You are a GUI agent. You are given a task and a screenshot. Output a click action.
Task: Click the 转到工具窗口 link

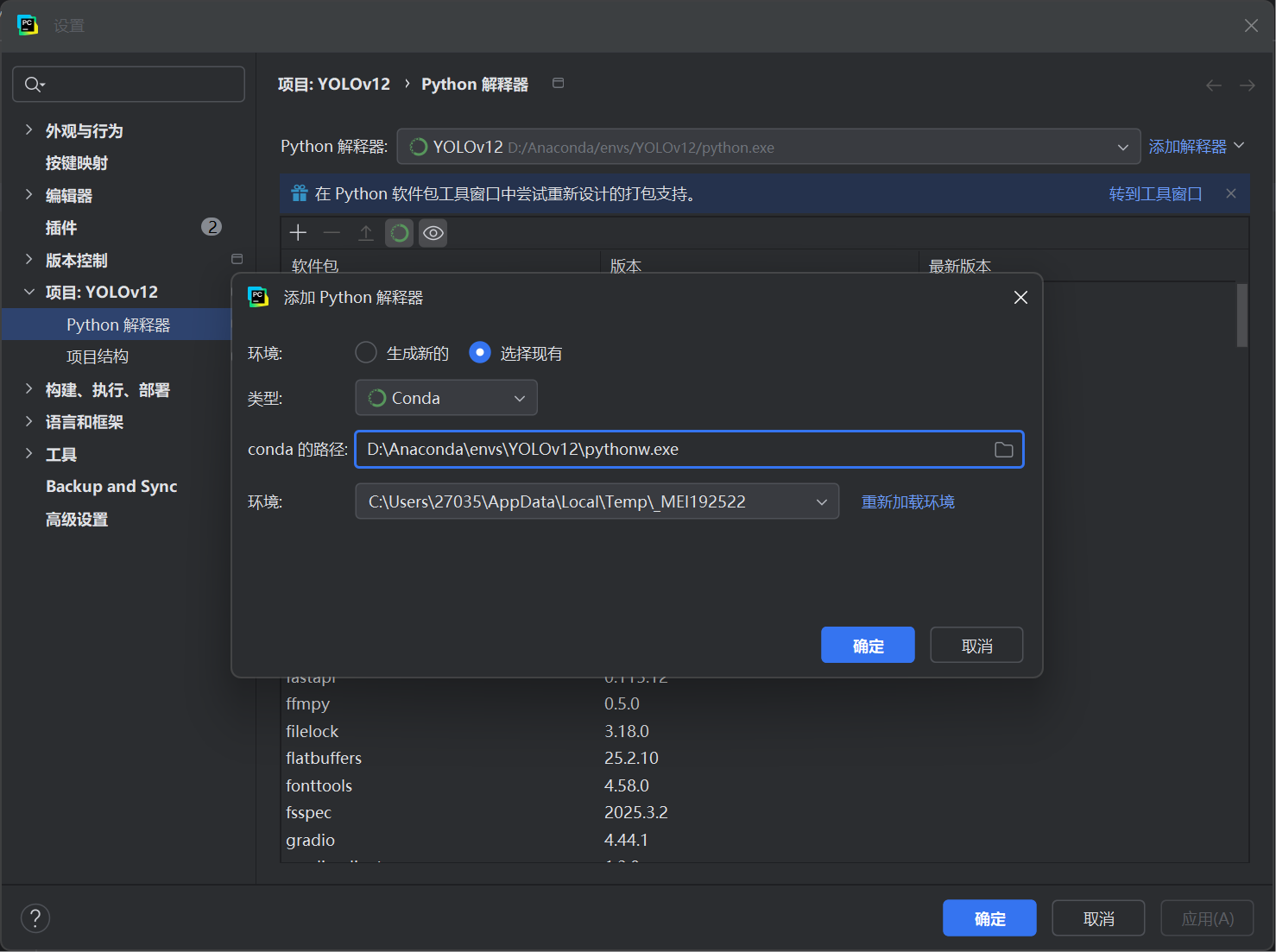click(x=1155, y=193)
